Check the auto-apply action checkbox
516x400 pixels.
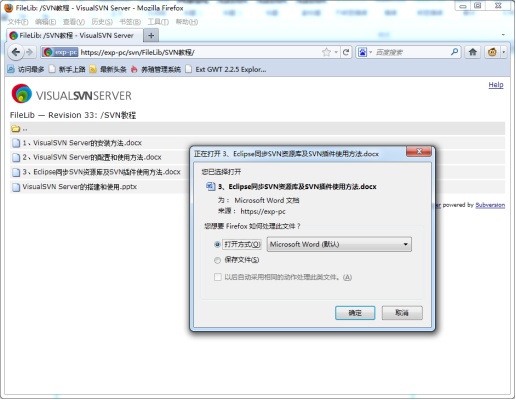point(218,277)
